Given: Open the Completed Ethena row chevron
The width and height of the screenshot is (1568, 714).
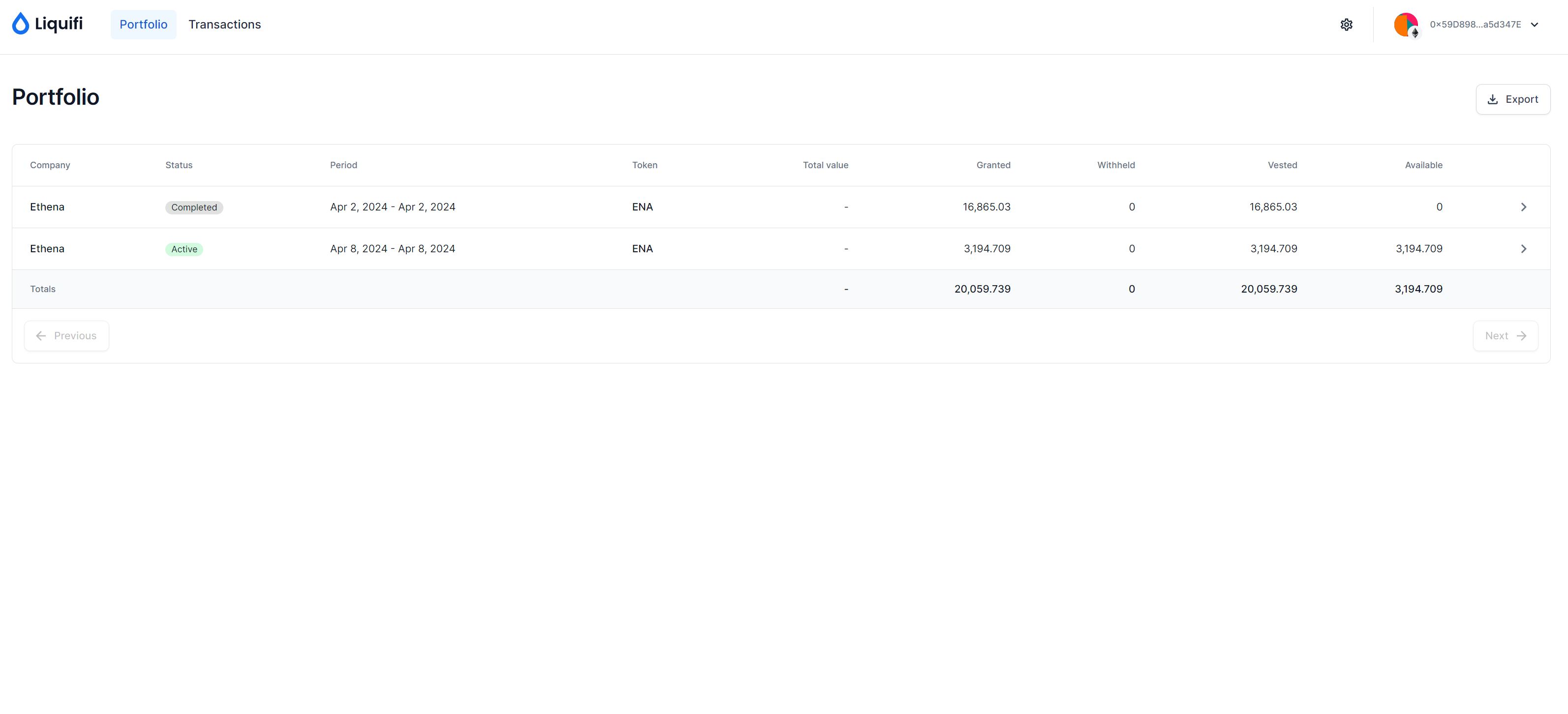Looking at the screenshot, I should 1523,207.
